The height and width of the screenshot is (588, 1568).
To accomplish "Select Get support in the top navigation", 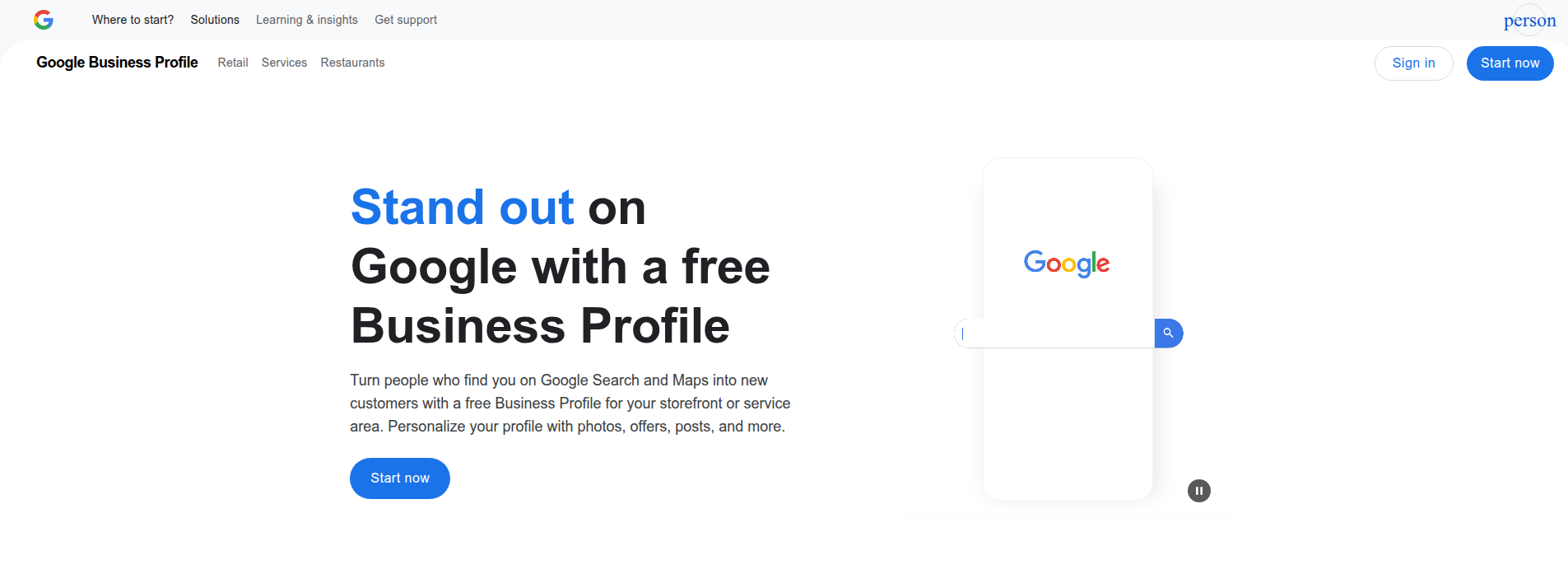I will pos(405,20).
